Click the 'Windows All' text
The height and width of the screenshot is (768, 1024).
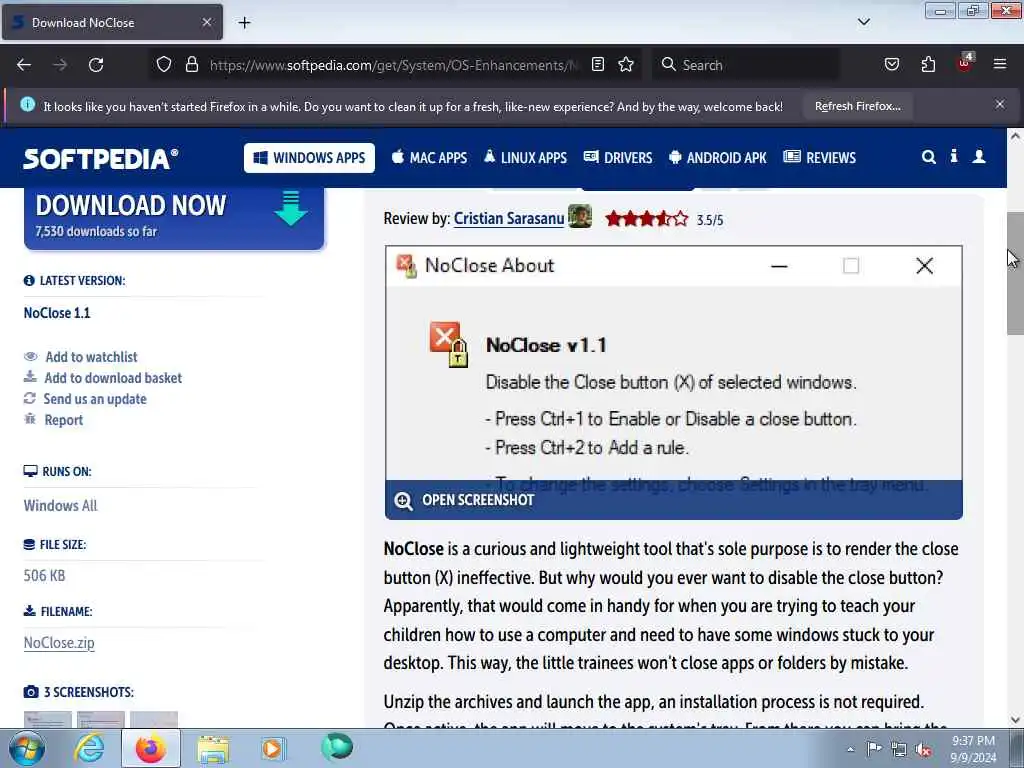[x=60, y=505]
